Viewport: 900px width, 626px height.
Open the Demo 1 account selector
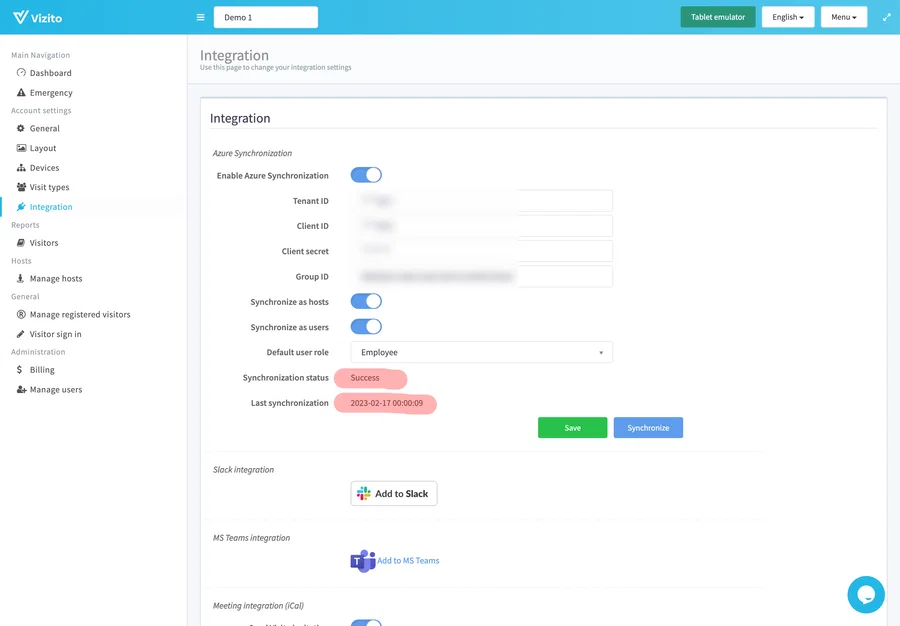coord(265,17)
